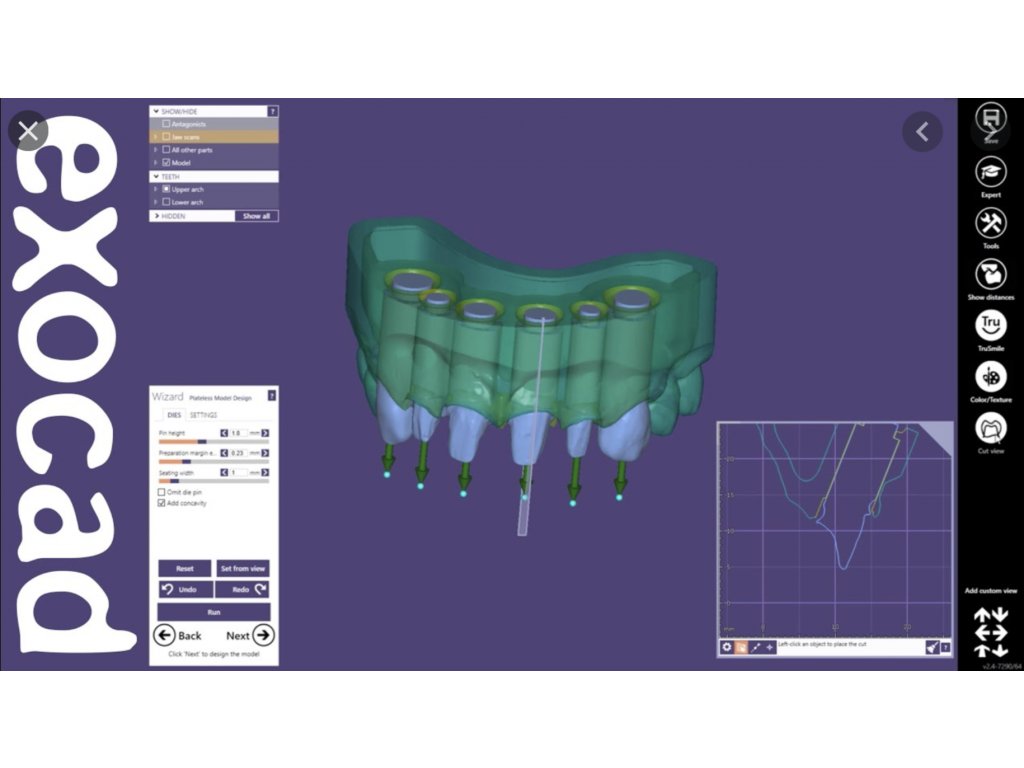The width and height of the screenshot is (1024, 768).
Task: Open the Color/Texture palette icon
Action: (x=991, y=377)
